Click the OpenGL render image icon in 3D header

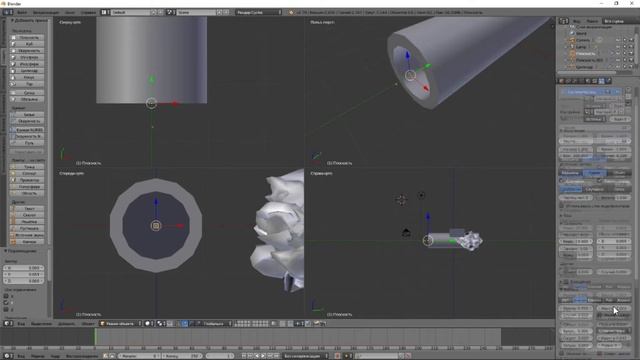(x=316, y=323)
